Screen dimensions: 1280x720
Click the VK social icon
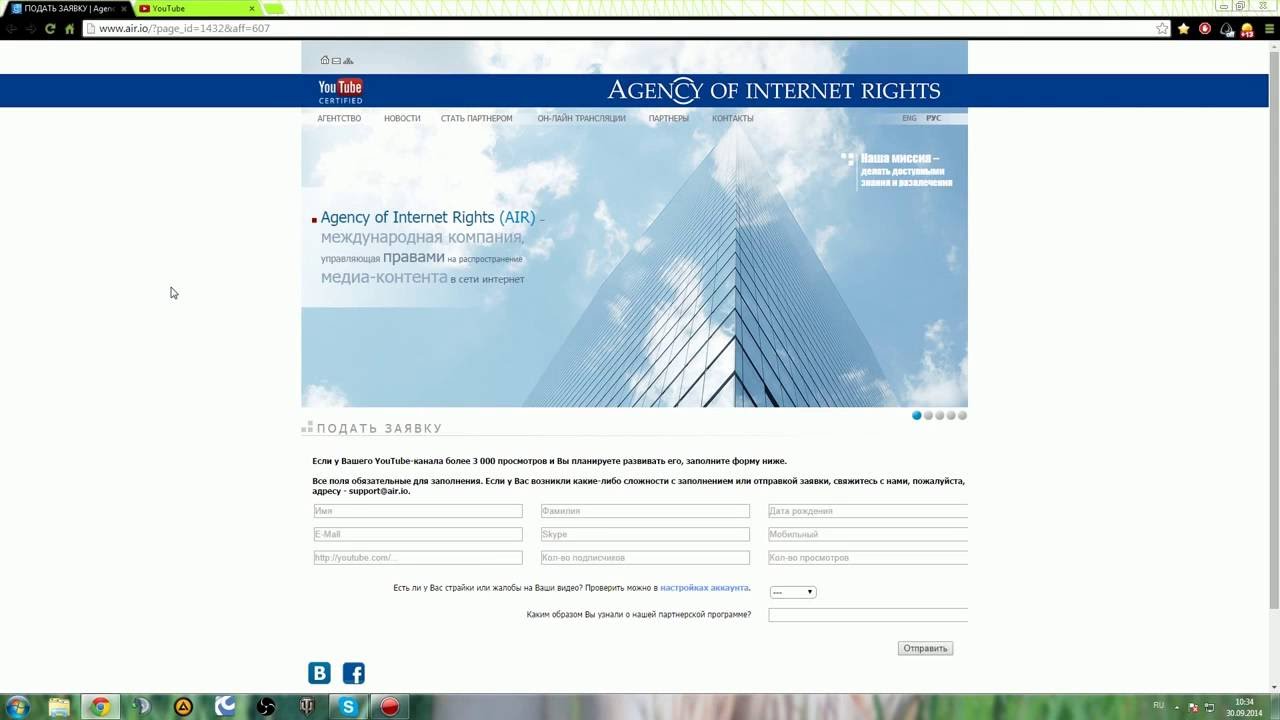319,673
